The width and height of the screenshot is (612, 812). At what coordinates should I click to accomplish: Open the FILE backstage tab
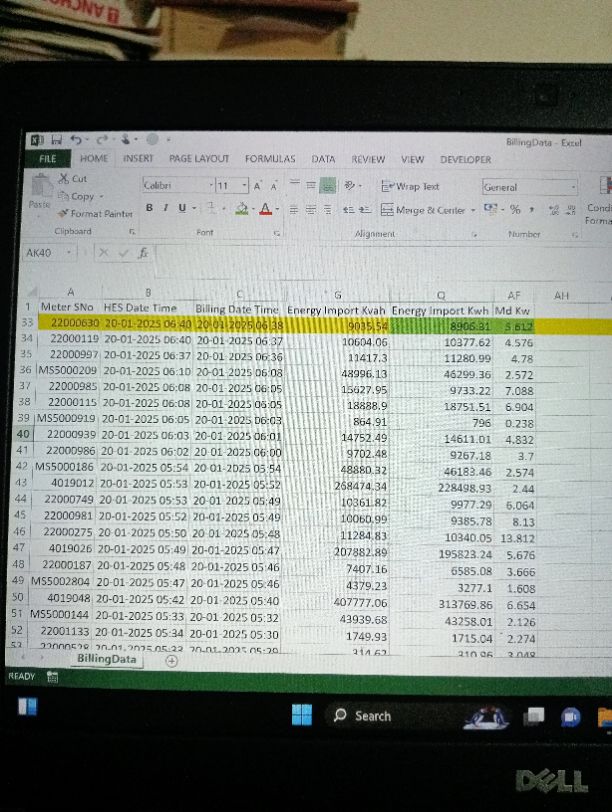48,158
